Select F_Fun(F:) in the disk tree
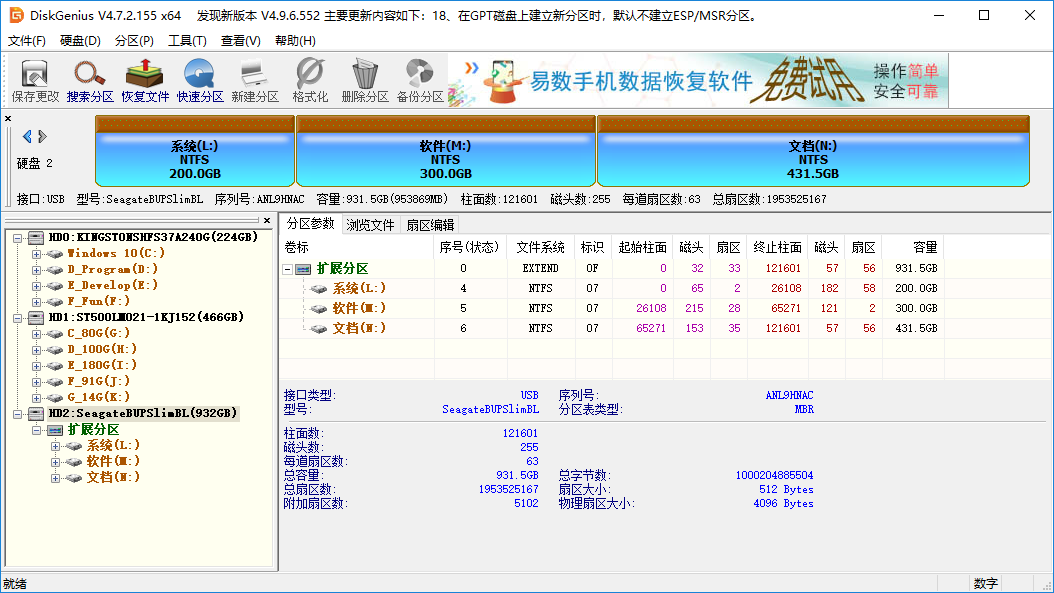This screenshot has height=593, width=1054. point(98,301)
